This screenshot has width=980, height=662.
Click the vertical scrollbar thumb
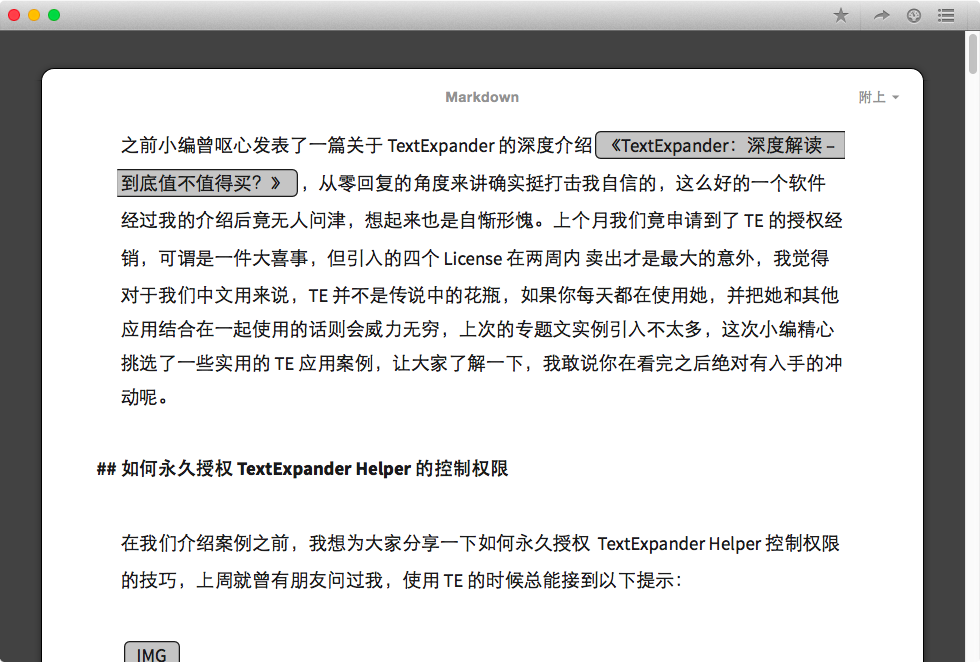tap(972, 55)
